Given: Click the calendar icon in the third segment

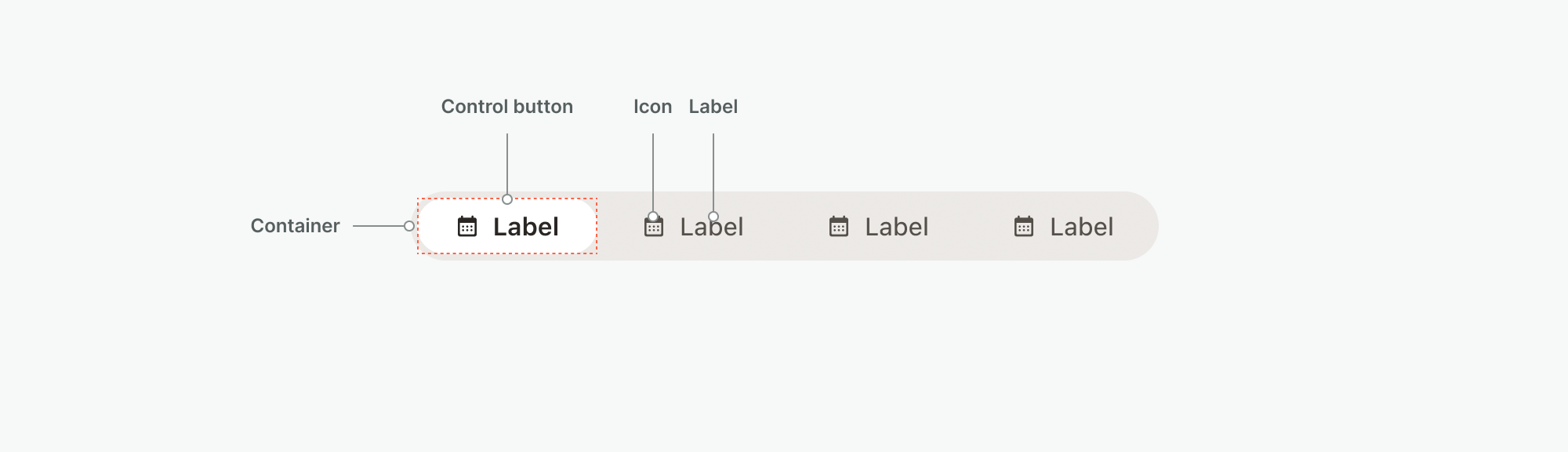Looking at the screenshot, I should coord(839,227).
